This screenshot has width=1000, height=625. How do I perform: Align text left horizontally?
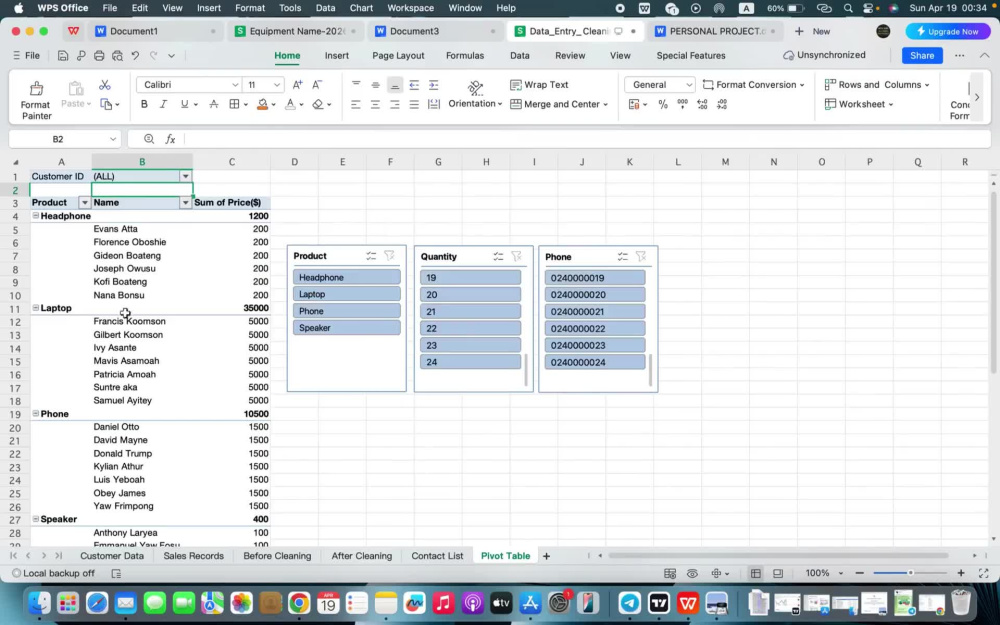pos(356,104)
